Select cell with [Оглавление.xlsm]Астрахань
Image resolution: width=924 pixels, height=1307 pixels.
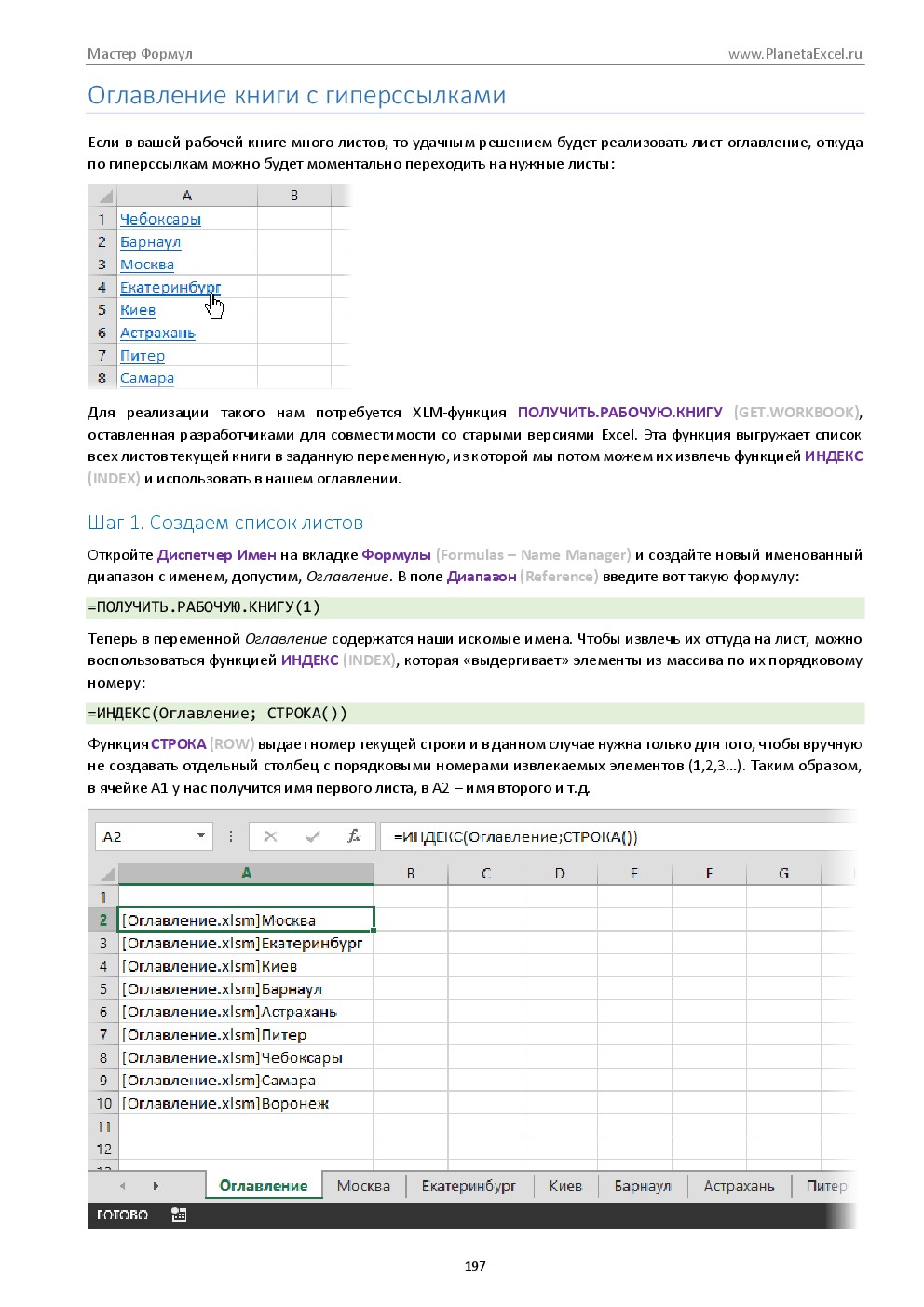[246, 1012]
